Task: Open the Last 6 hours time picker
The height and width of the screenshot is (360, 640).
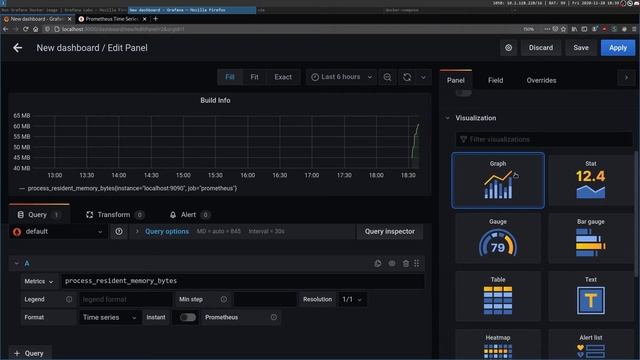Action: tap(341, 77)
